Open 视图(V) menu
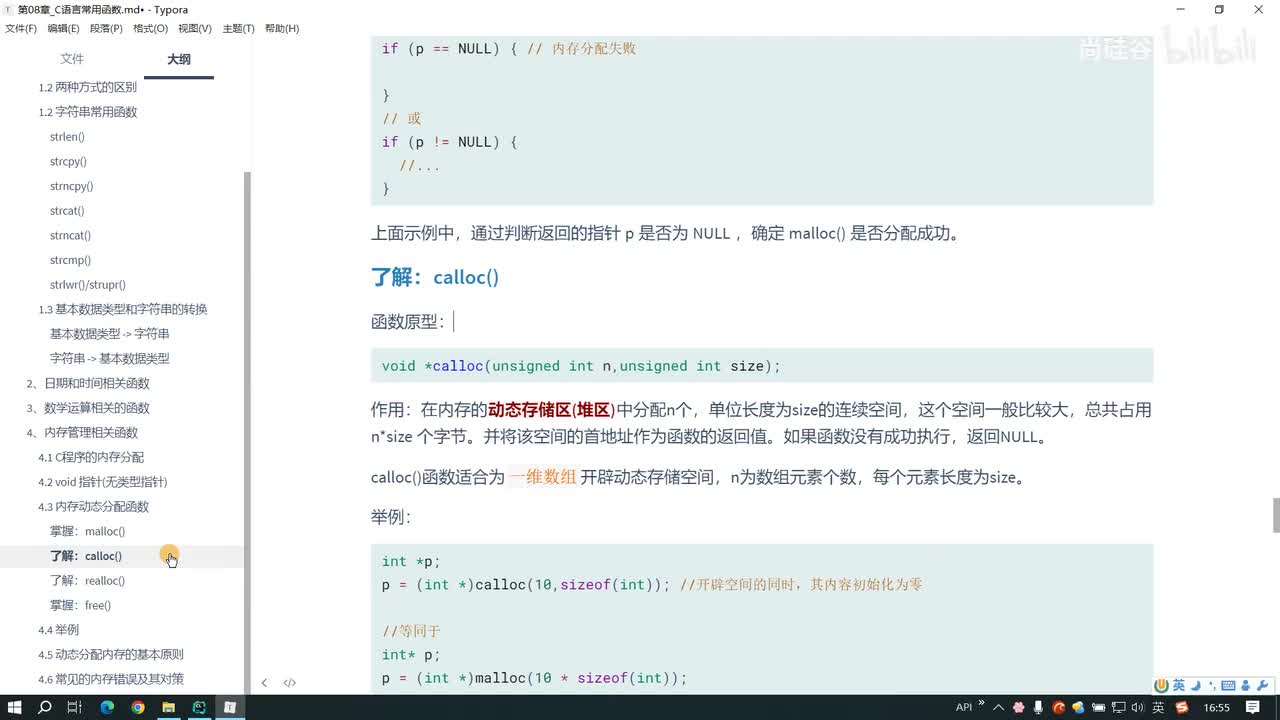The height and width of the screenshot is (720, 1280). pyautogui.click(x=195, y=28)
